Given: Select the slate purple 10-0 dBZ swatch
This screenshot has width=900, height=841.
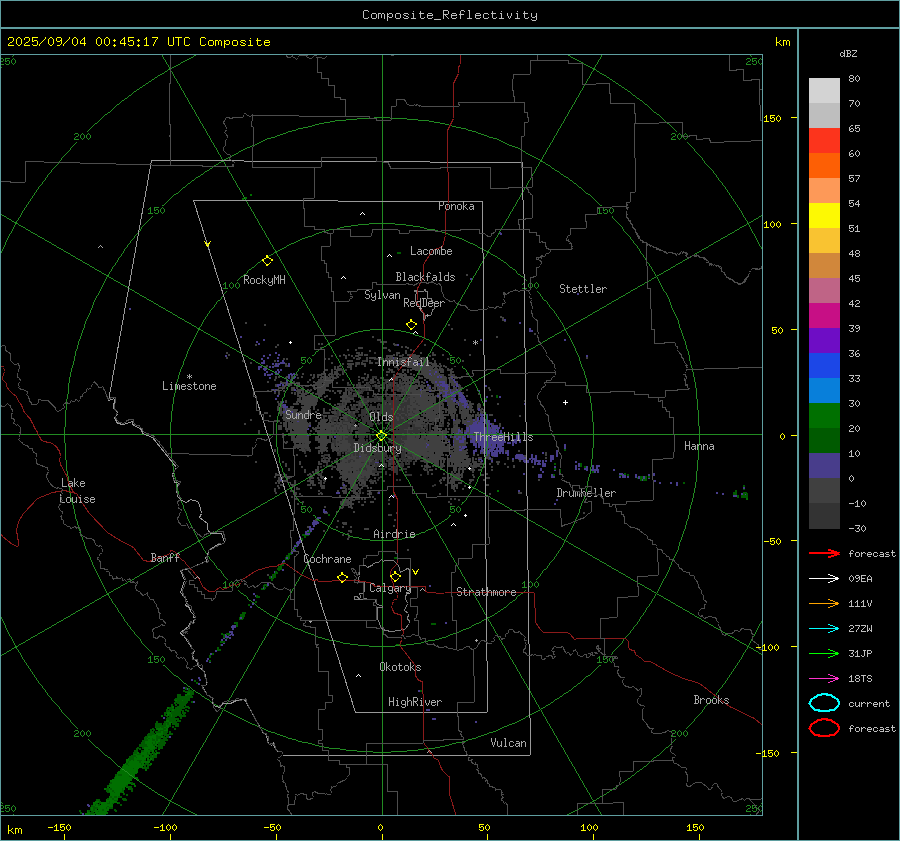Looking at the screenshot, I should tap(824, 466).
